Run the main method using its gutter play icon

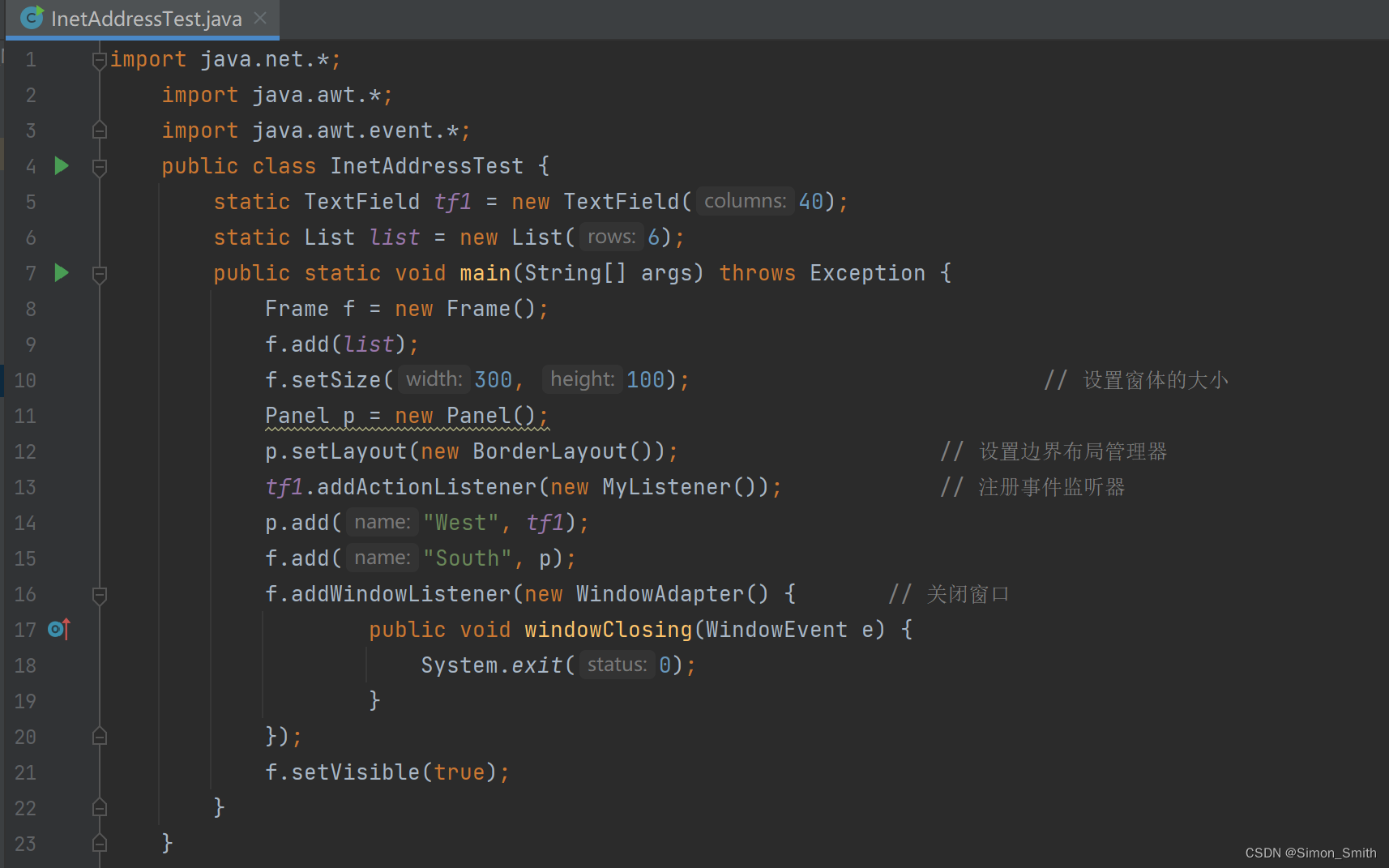tap(62, 272)
